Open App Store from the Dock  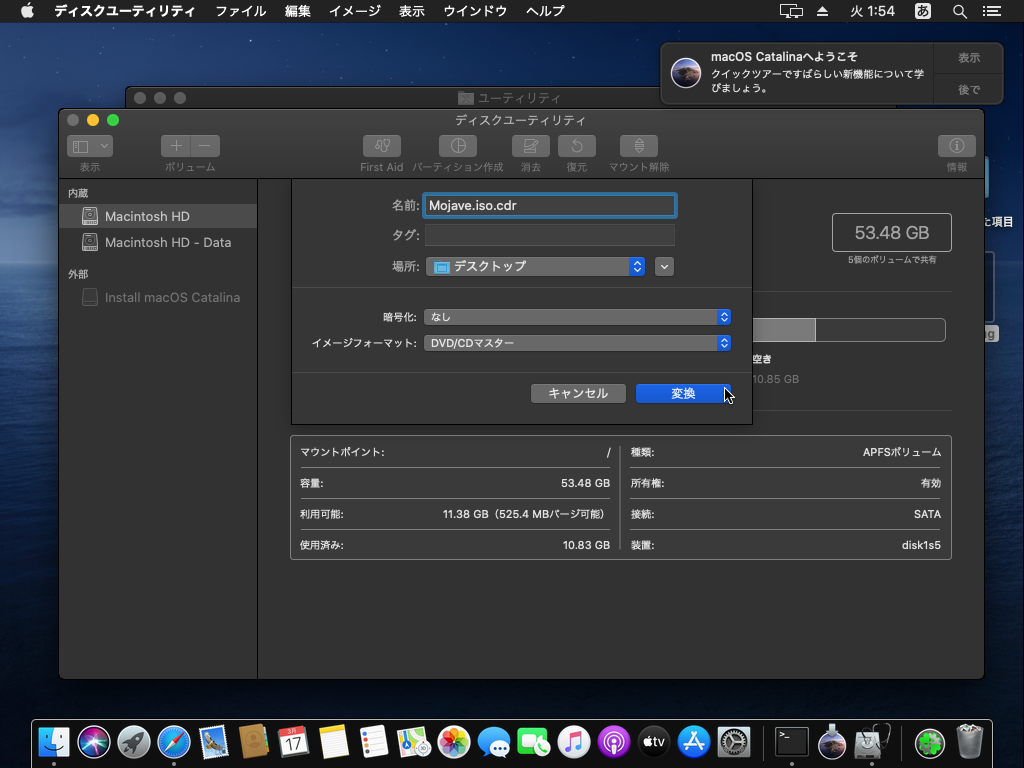coord(694,742)
